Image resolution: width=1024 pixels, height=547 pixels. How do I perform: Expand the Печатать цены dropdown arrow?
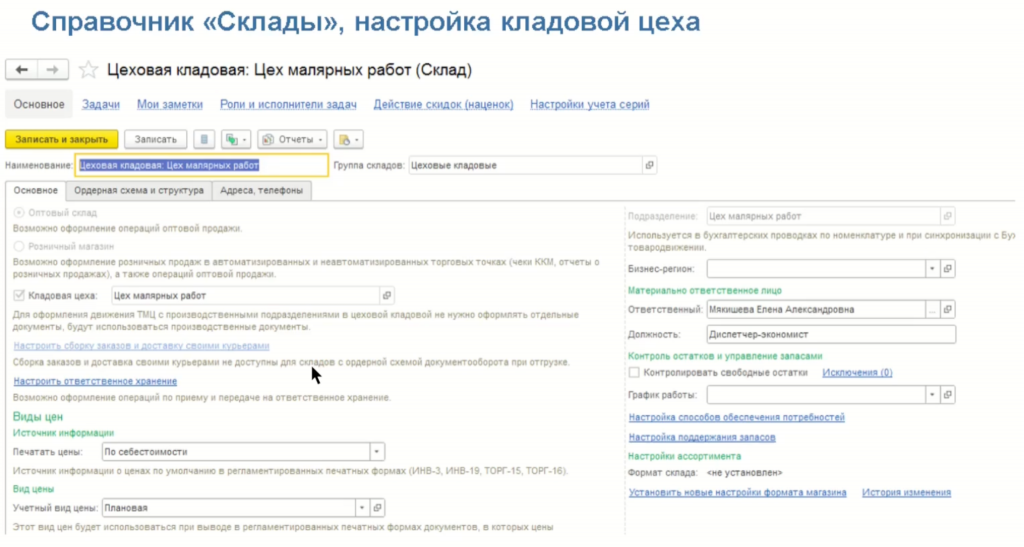(377, 452)
